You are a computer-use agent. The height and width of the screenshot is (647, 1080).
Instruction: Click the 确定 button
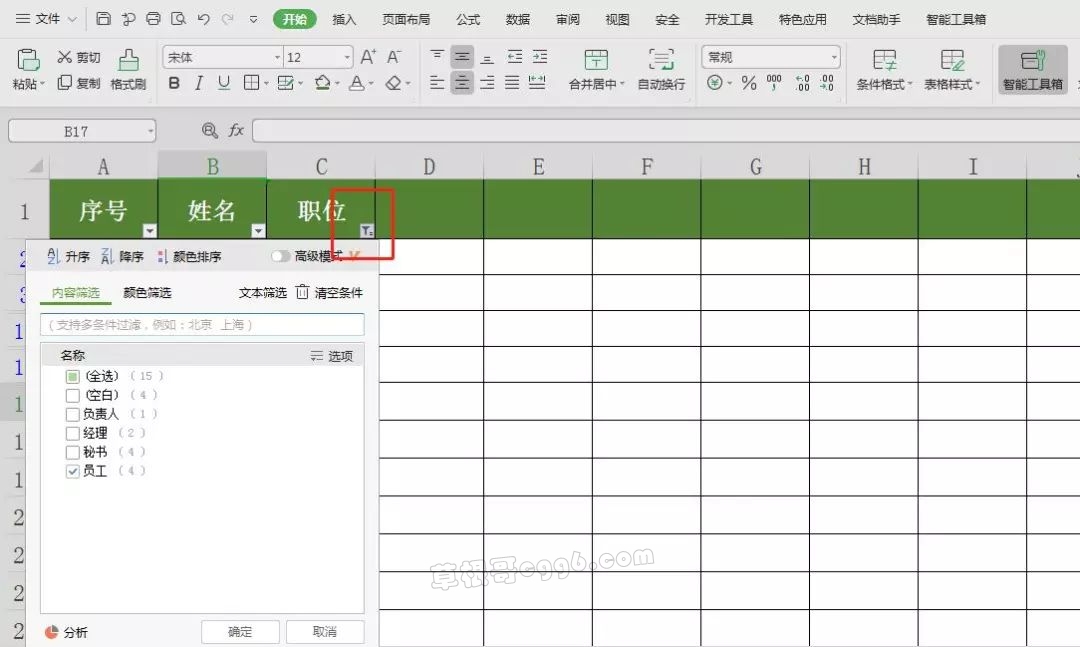(x=240, y=631)
